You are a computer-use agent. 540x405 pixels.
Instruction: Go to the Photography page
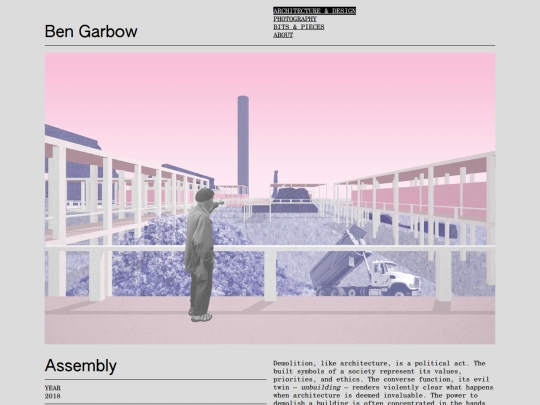click(295, 19)
